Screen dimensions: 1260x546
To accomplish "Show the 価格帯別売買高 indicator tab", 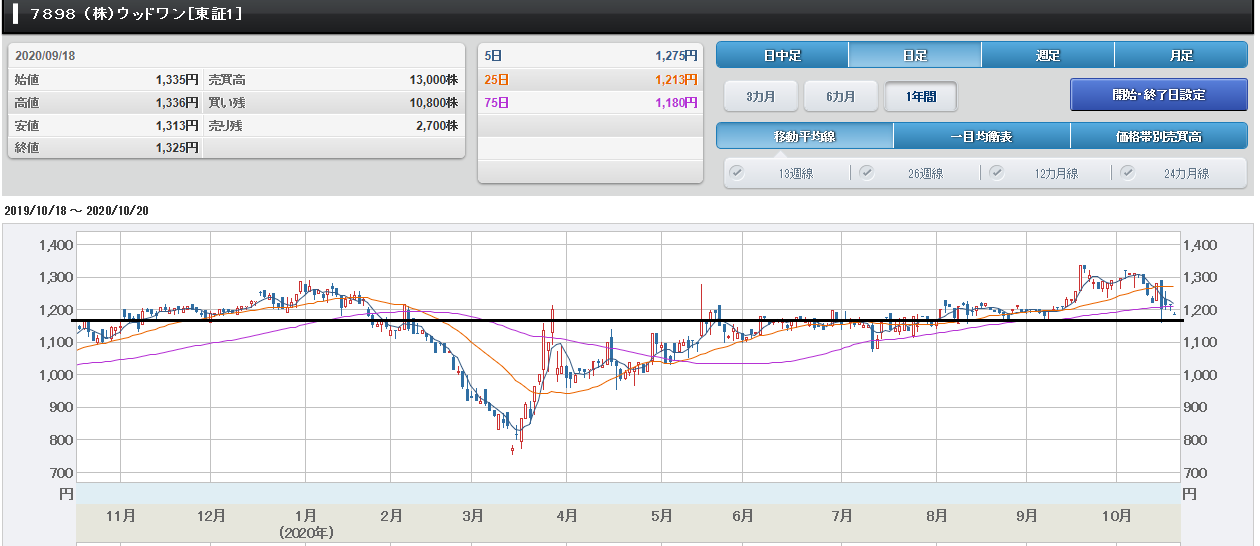I will pos(1159,136).
